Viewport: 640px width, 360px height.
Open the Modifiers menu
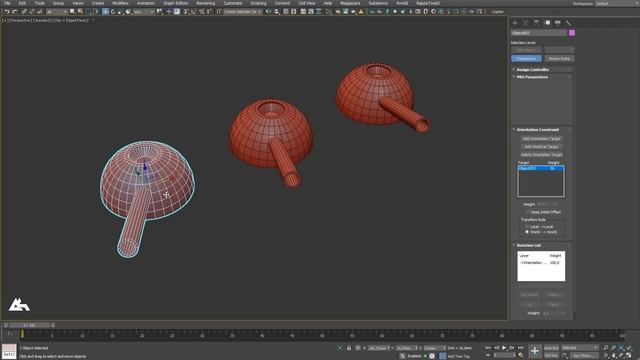click(x=120, y=3)
